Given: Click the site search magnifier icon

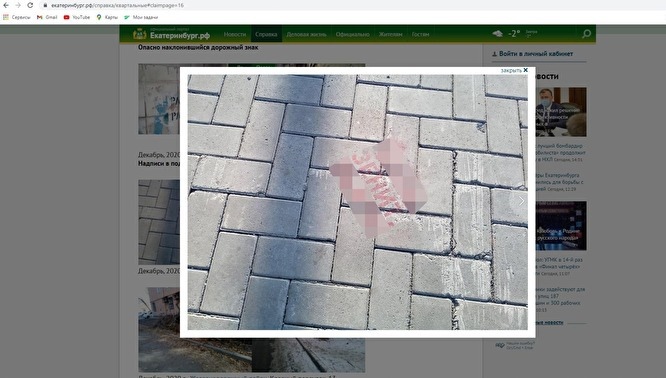Looking at the screenshot, I should (586, 34).
